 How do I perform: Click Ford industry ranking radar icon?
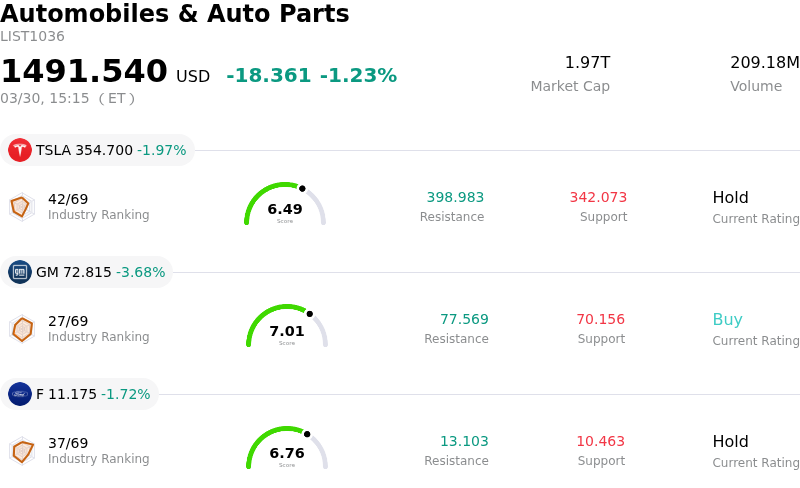click(x=21, y=451)
